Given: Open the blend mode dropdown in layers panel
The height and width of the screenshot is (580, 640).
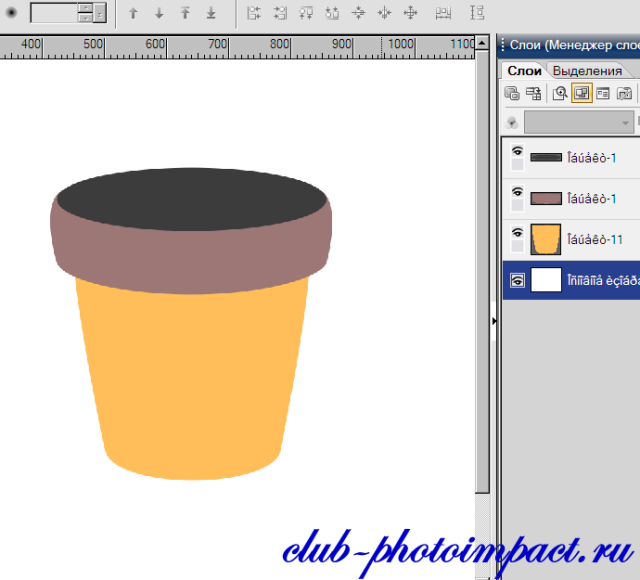Looking at the screenshot, I should coord(579,122).
